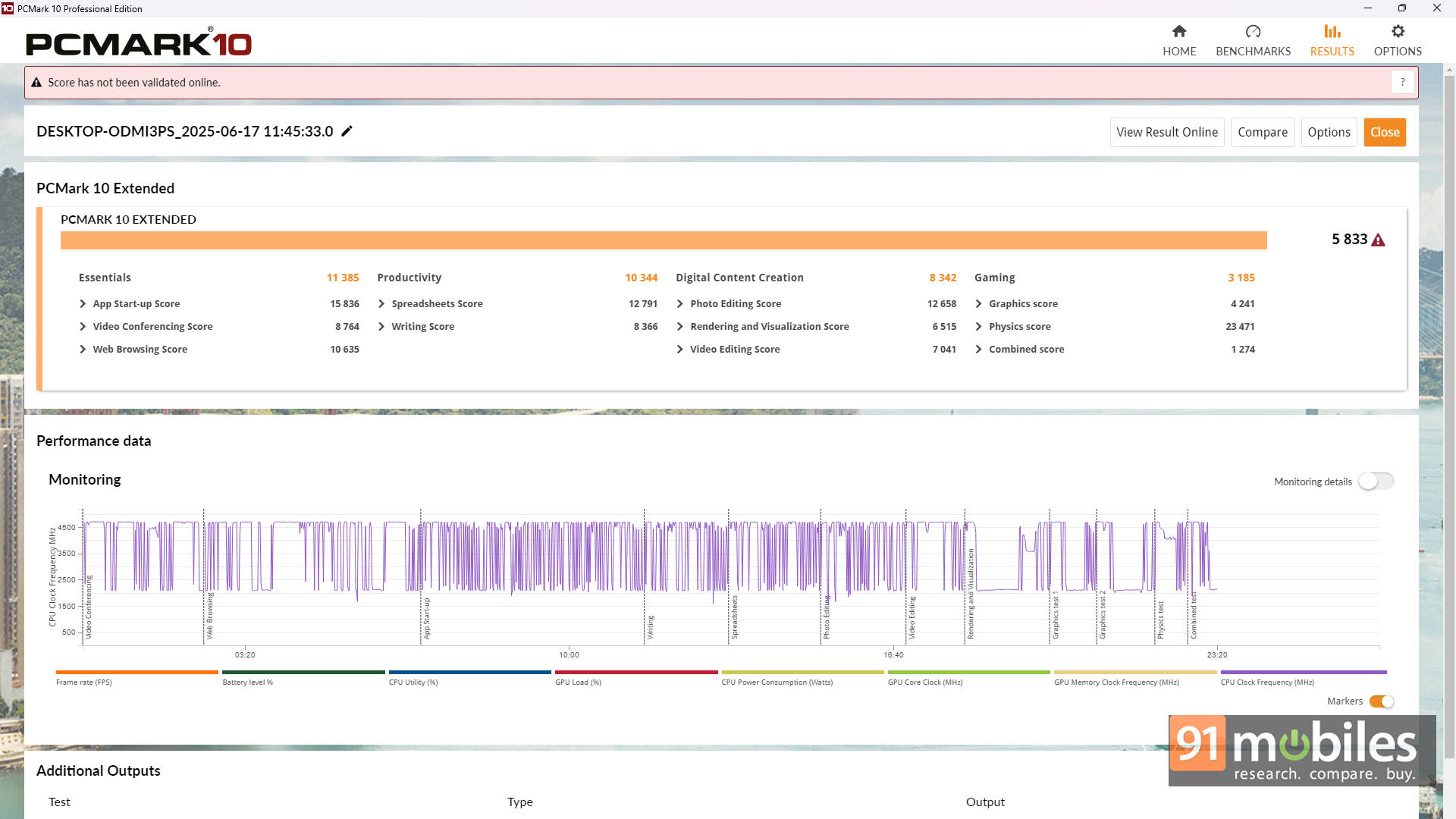Click the Essentials score 11 385
The height and width of the screenshot is (819, 1456).
(343, 278)
